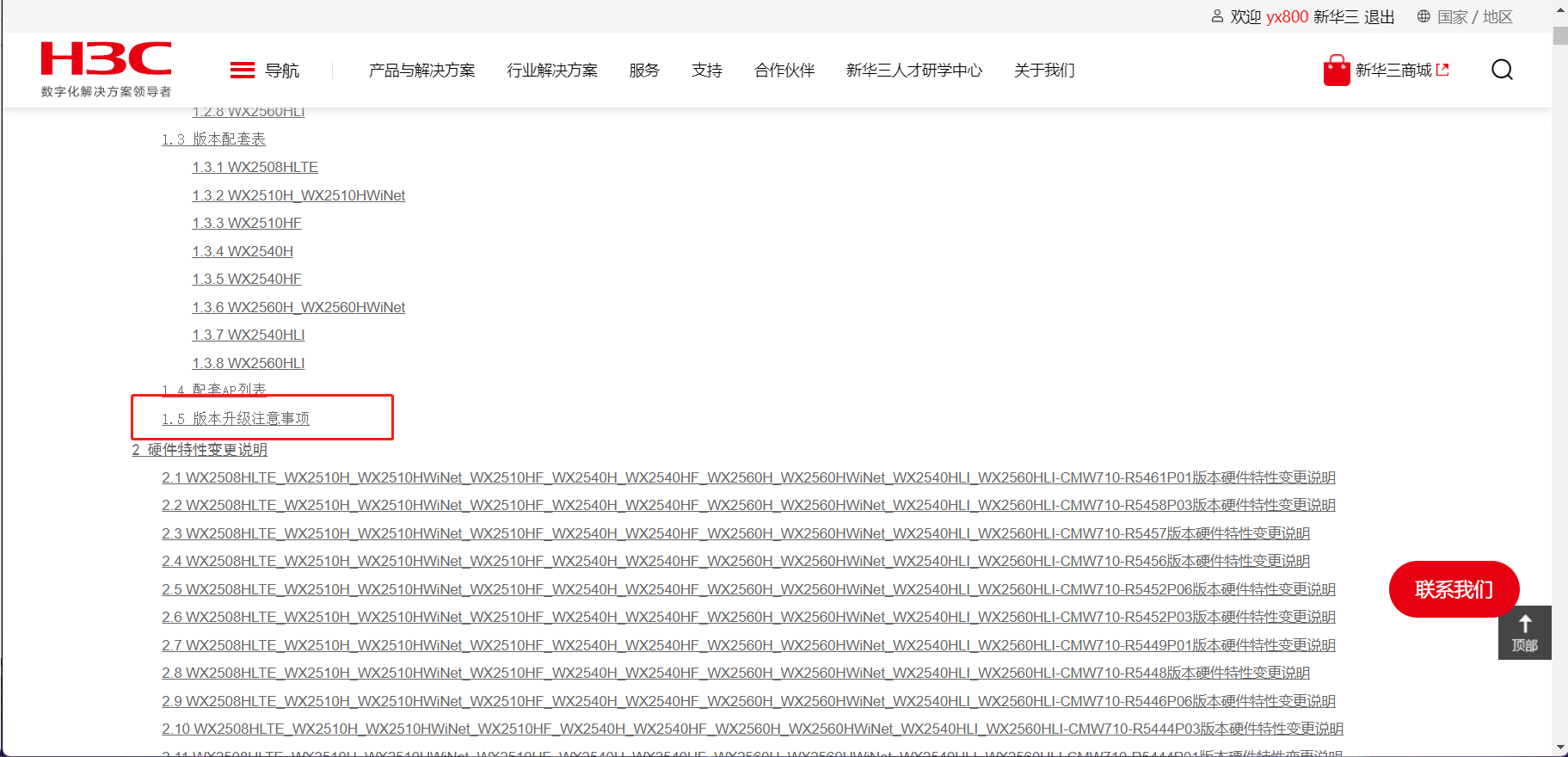
Task: Open the 产品与解决方案 menu
Action: point(421,71)
